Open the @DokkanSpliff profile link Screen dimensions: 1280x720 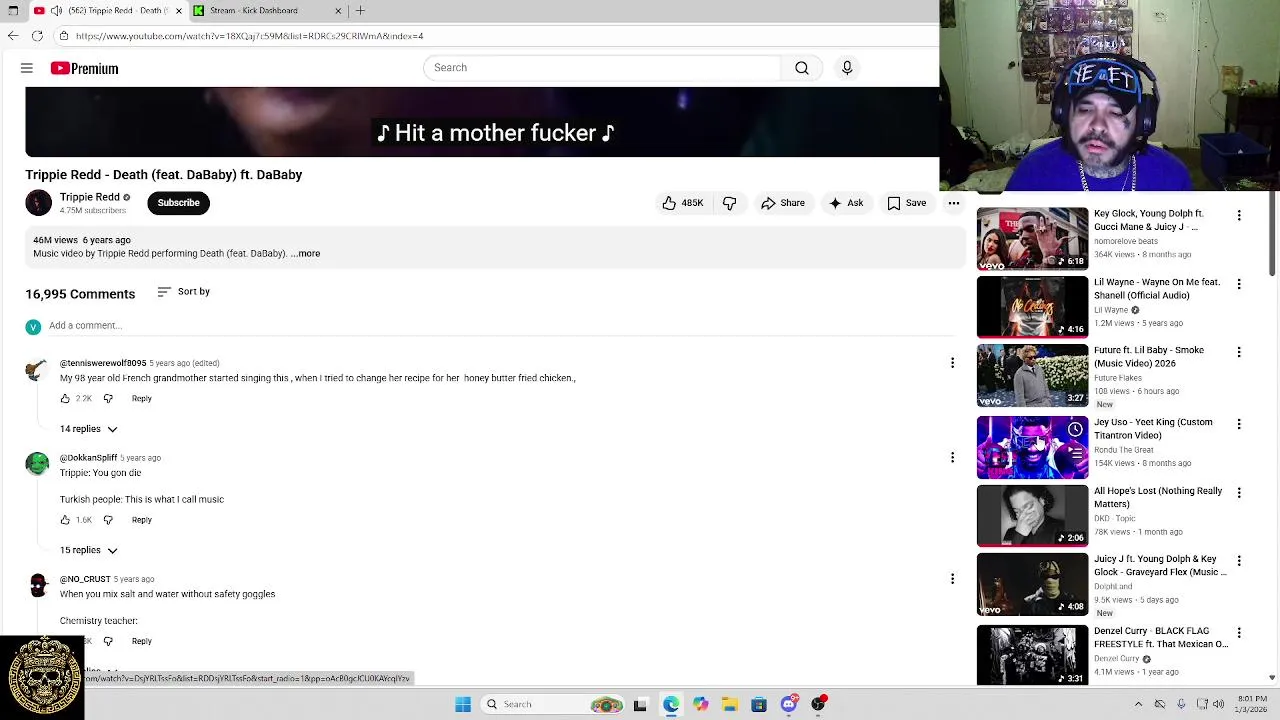point(88,458)
